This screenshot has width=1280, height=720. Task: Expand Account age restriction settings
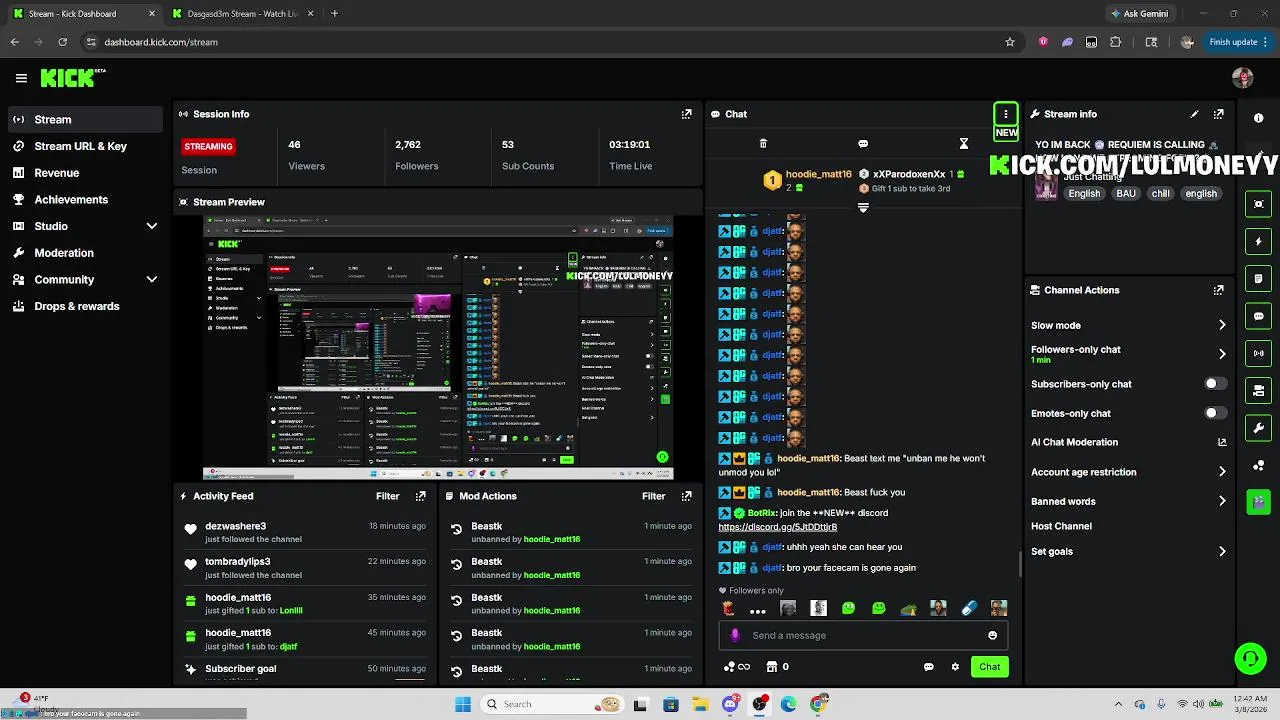click(1221, 472)
